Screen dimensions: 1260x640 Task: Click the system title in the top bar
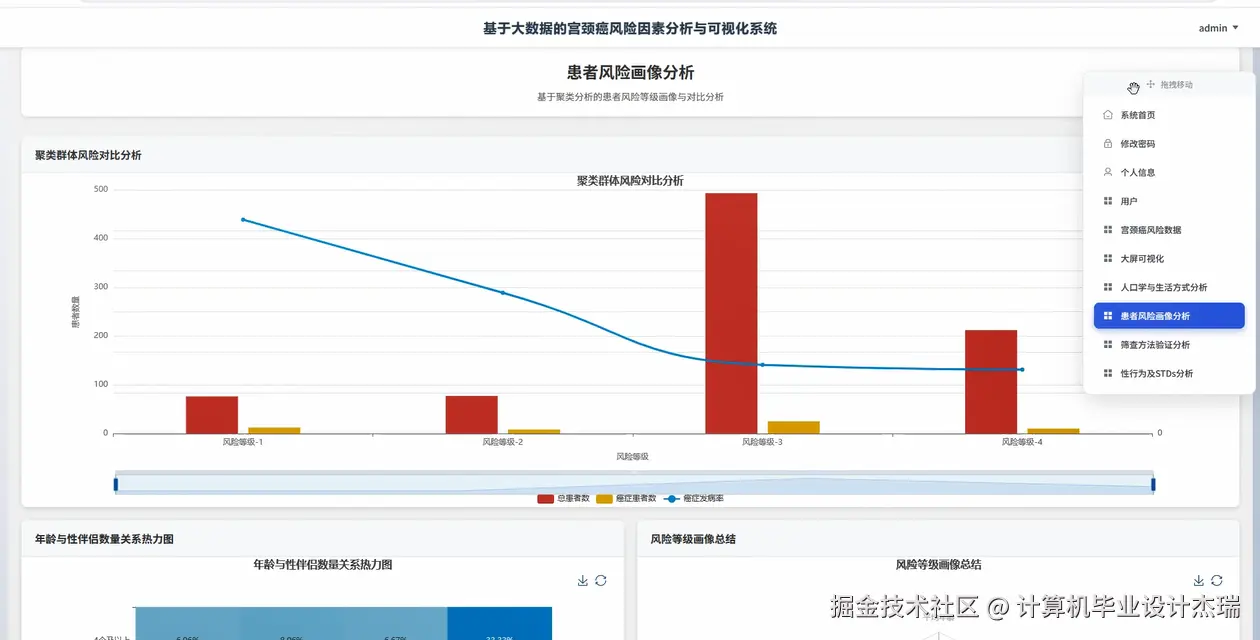coord(630,28)
